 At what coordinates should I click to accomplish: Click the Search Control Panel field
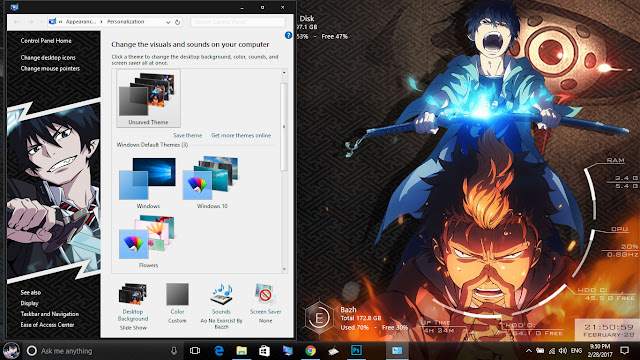[238, 22]
